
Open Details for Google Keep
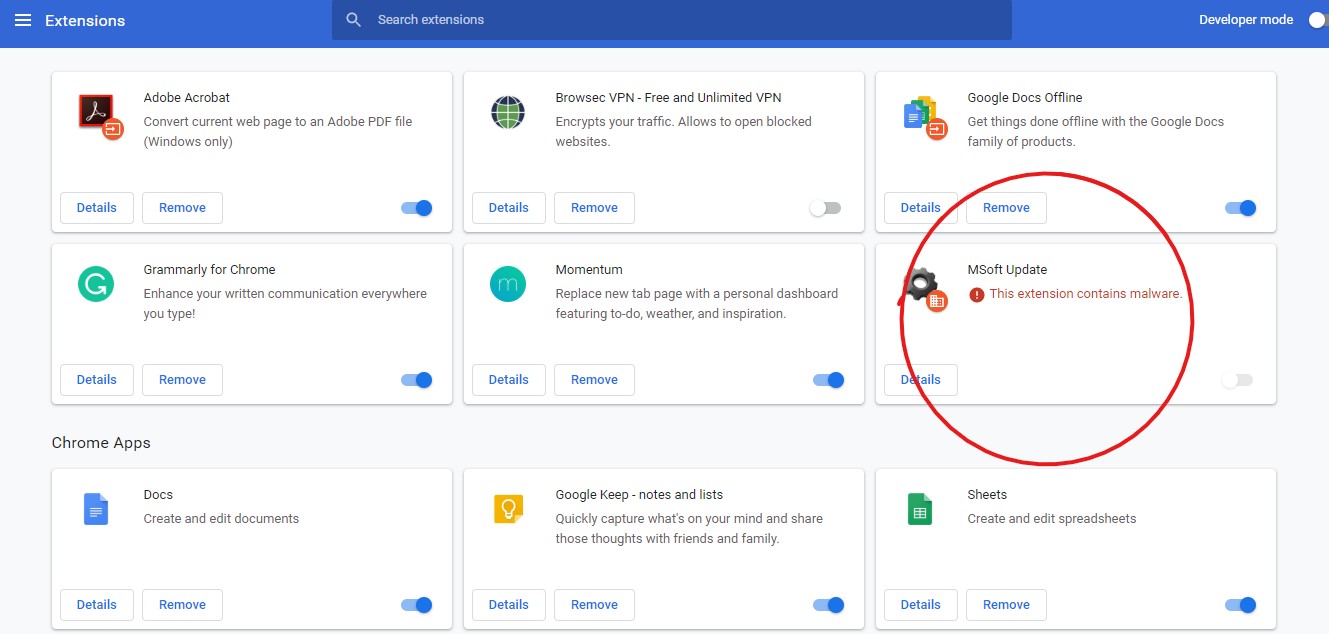[509, 605]
